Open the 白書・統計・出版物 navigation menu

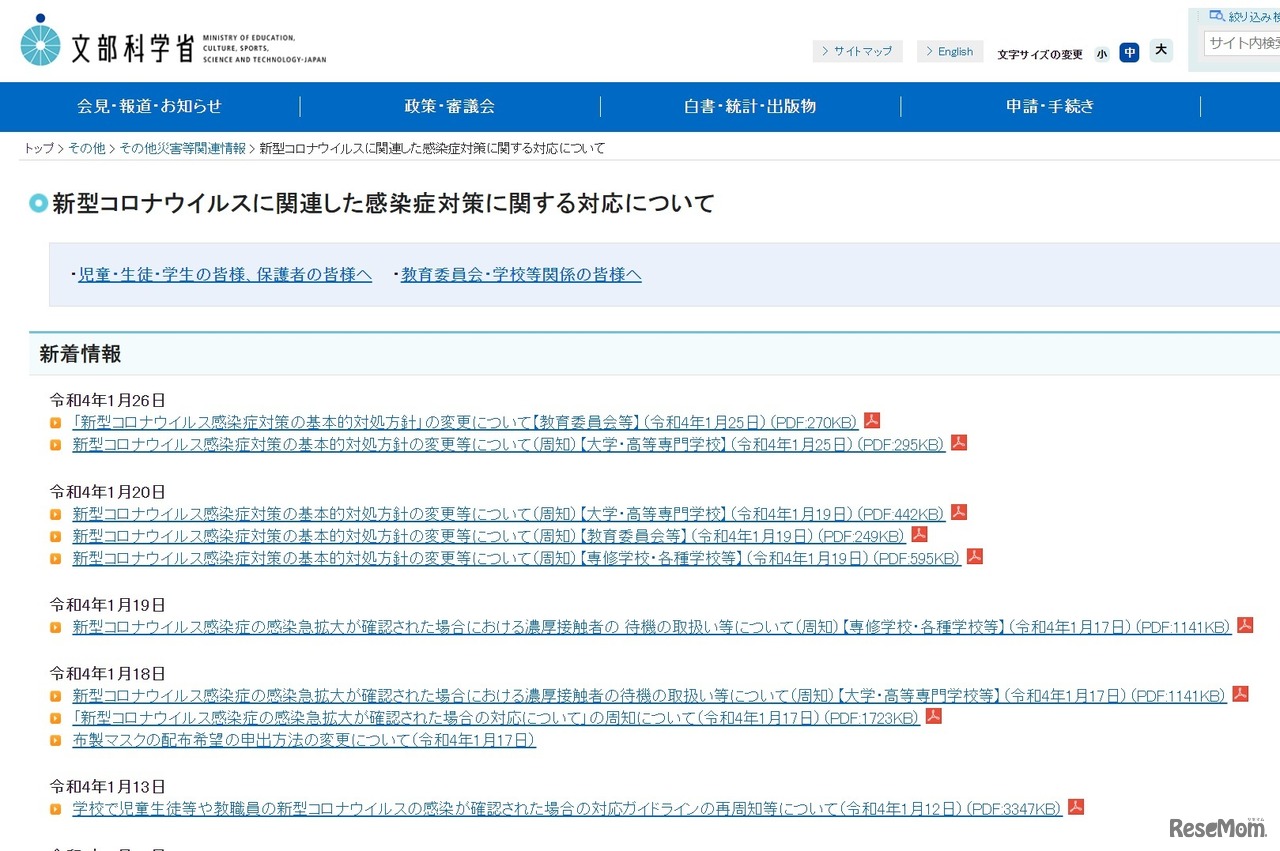click(x=748, y=106)
